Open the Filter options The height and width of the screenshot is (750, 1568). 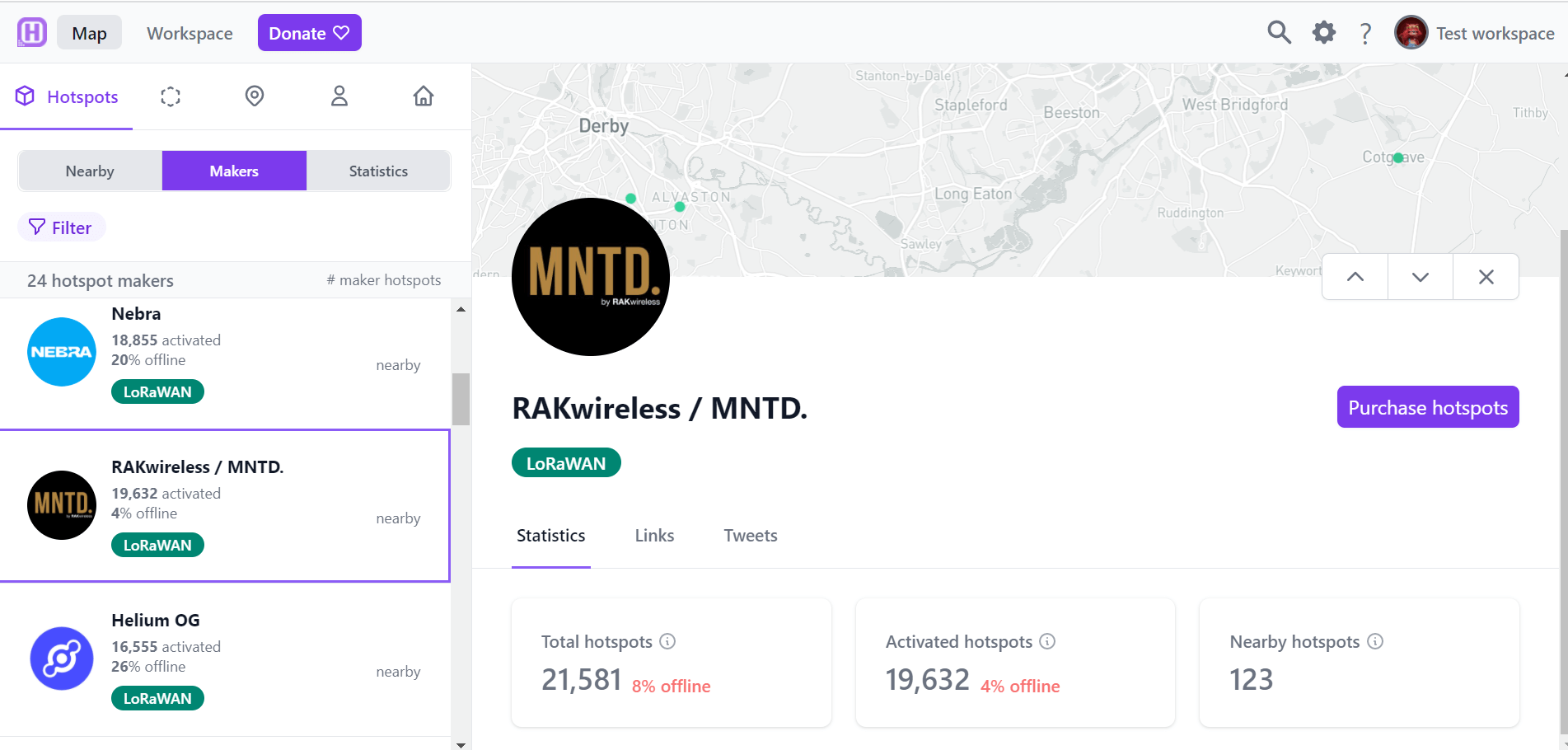tap(61, 227)
